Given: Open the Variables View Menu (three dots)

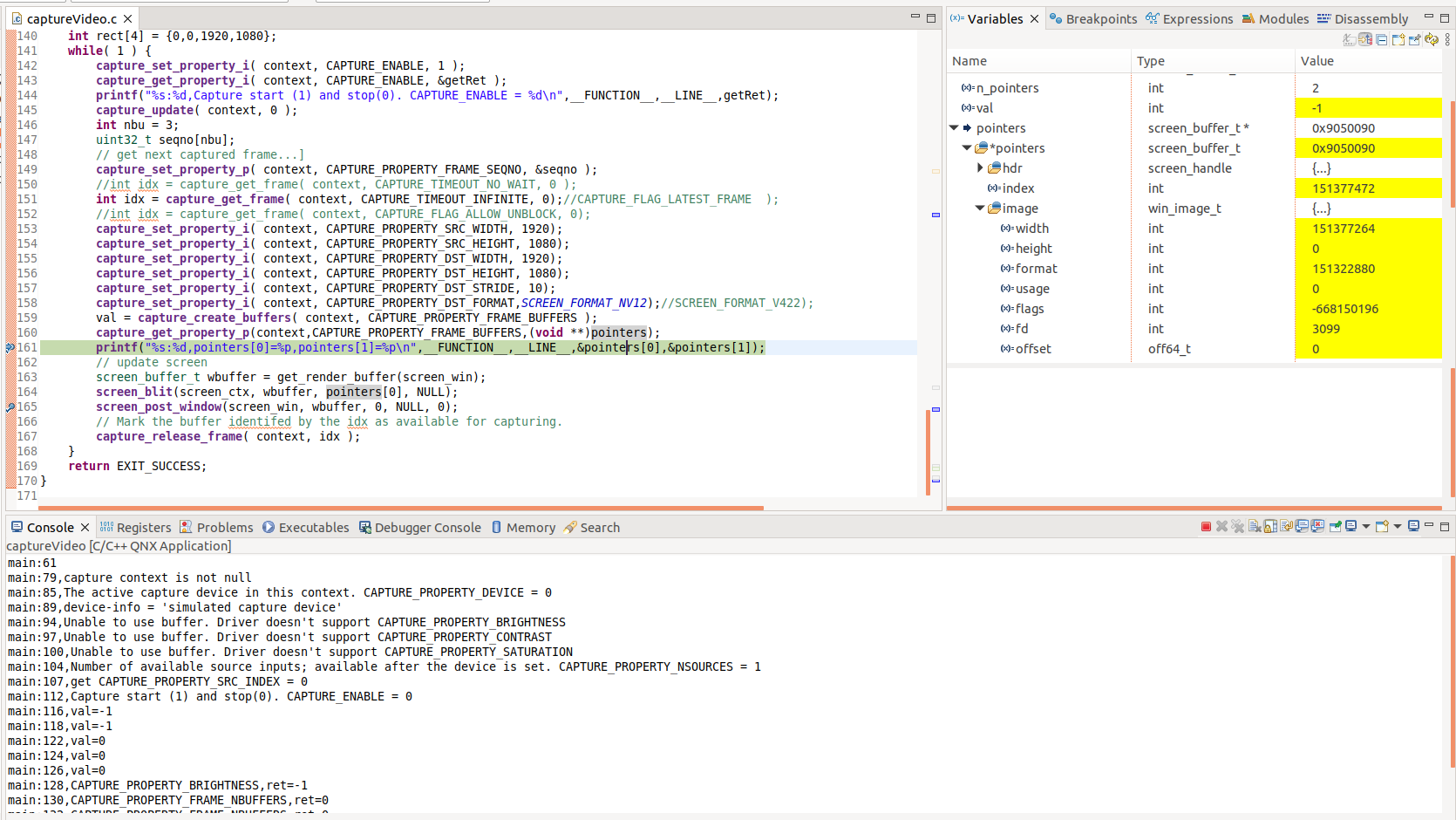Looking at the screenshot, I should [x=1447, y=40].
